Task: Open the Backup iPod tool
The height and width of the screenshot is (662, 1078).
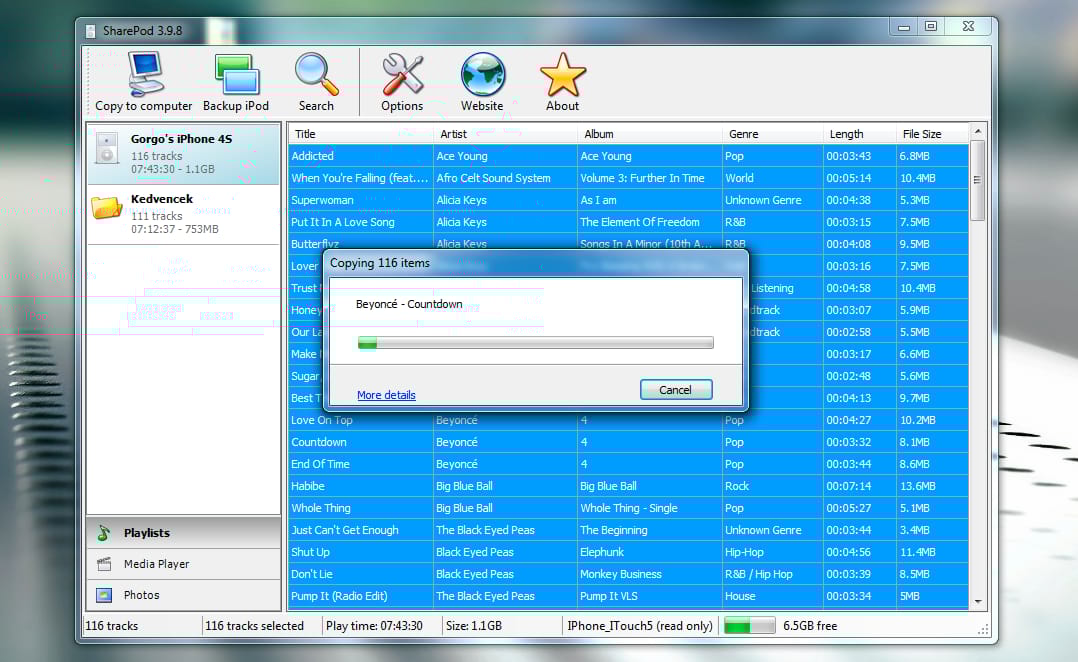Action: 236,74
